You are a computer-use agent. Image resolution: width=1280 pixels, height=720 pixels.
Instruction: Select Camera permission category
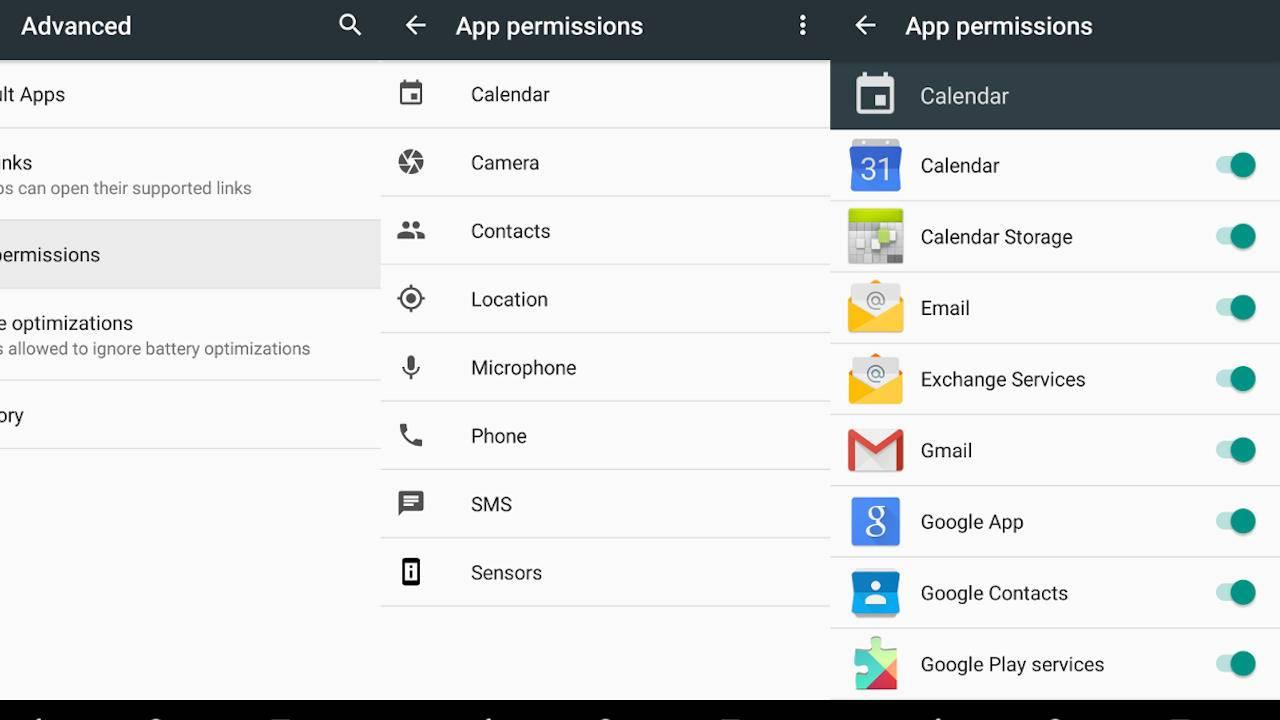[x=605, y=162]
